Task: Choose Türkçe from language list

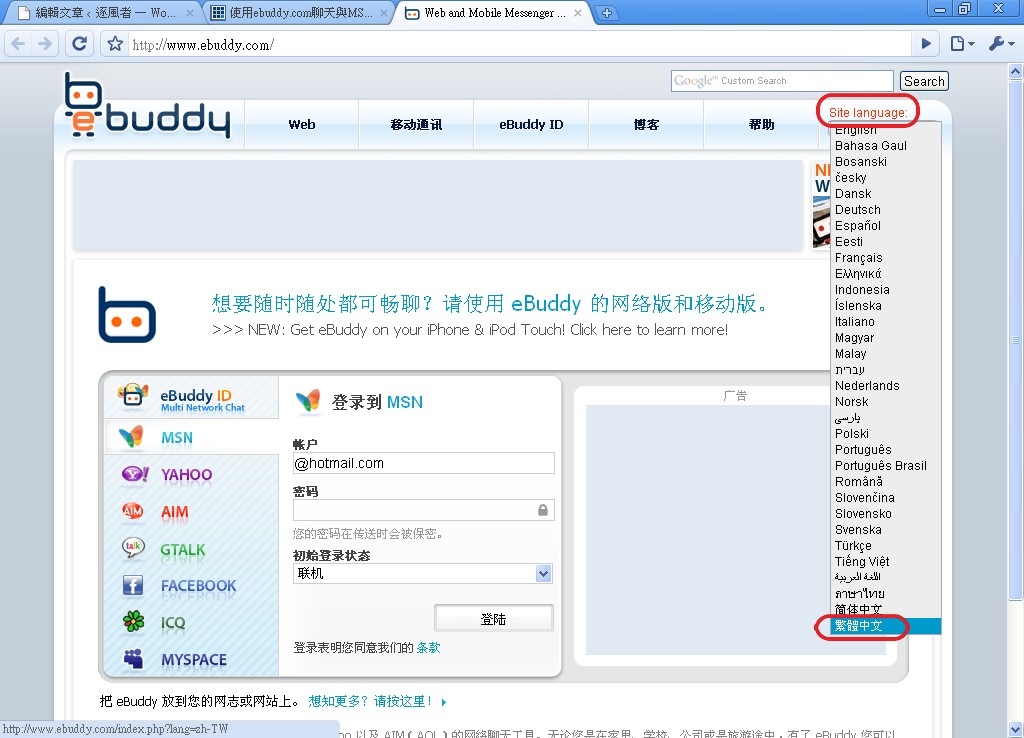Action: tap(886, 545)
